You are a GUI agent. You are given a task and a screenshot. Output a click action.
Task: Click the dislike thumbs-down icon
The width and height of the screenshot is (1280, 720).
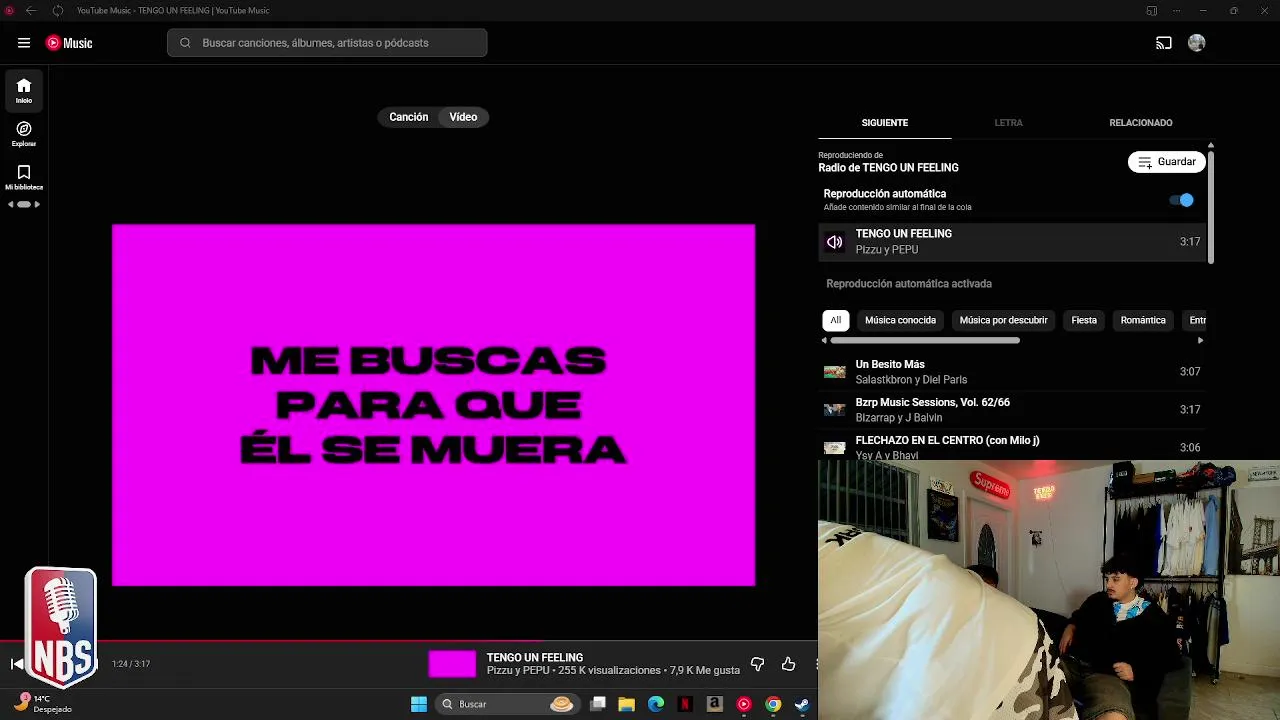[757, 664]
